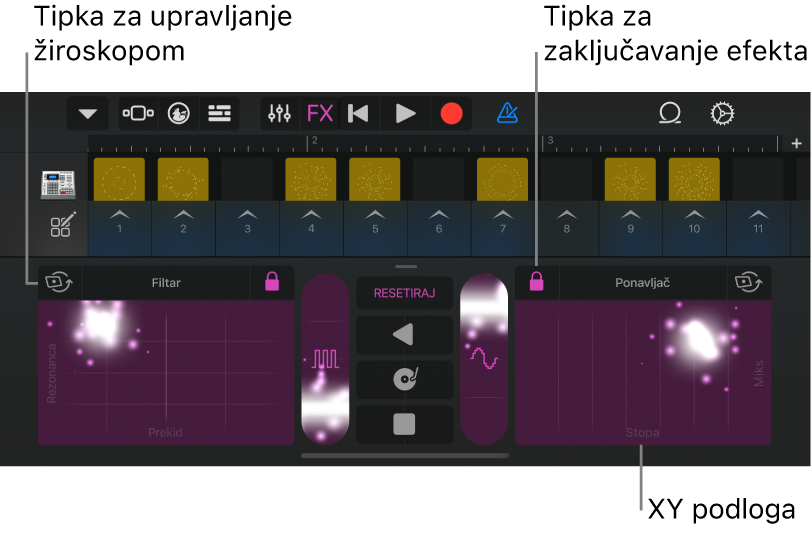This screenshot has width=811, height=535.
Task: Open the sound browser instrument icon
Action: [x=179, y=113]
